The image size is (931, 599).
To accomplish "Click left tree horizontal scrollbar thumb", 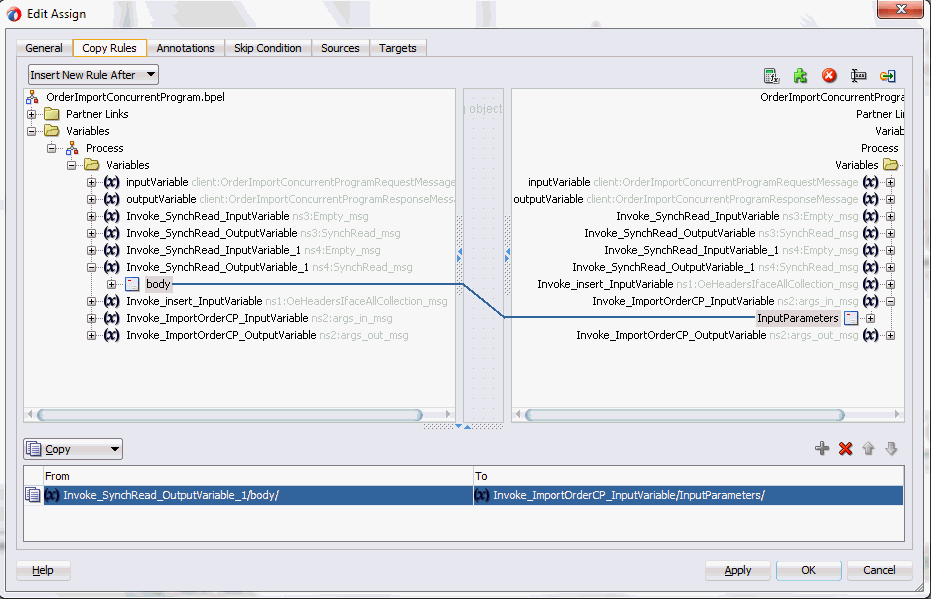I will [x=229, y=414].
